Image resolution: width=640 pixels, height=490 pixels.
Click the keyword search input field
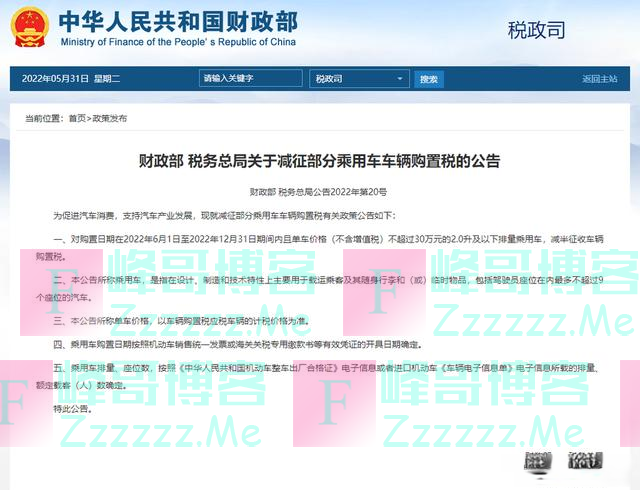pyautogui.click(x=251, y=79)
